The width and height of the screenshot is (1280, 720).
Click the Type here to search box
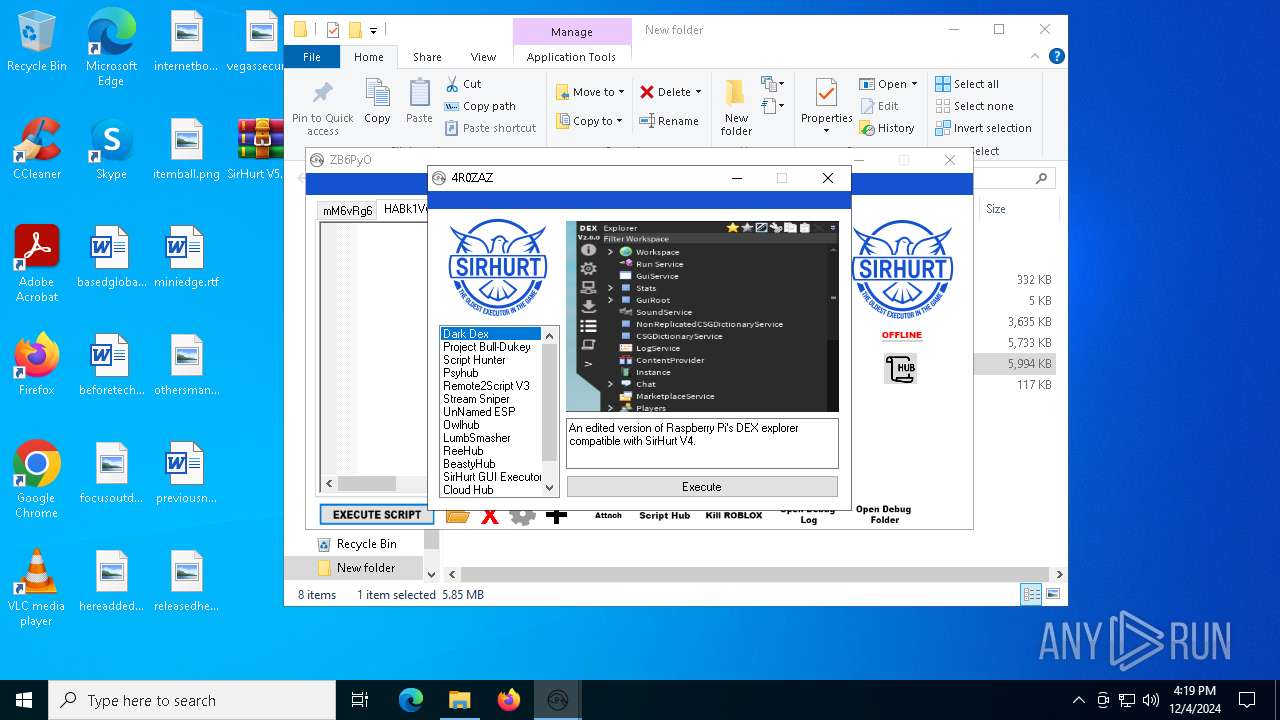(192, 700)
